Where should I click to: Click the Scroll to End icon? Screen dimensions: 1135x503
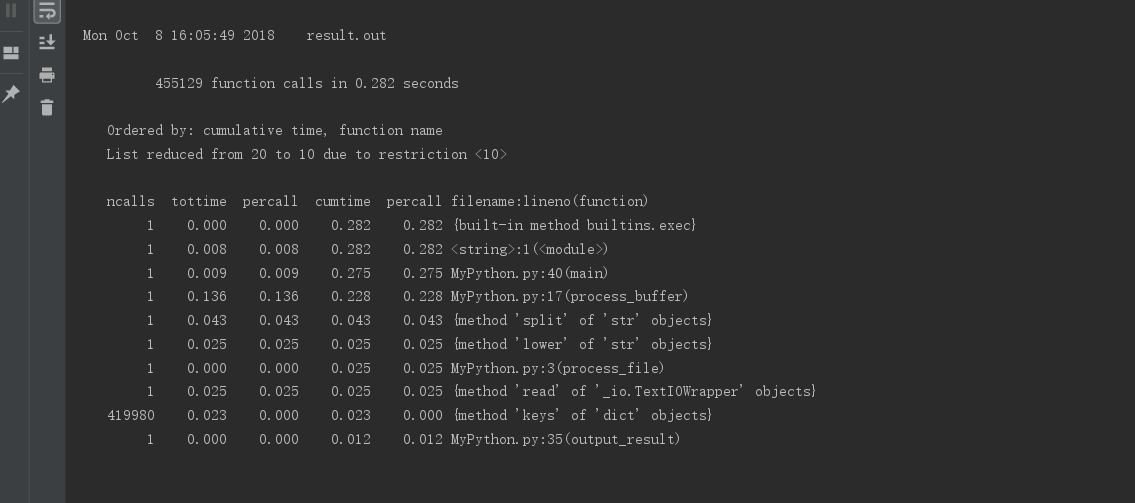(47, 43)
